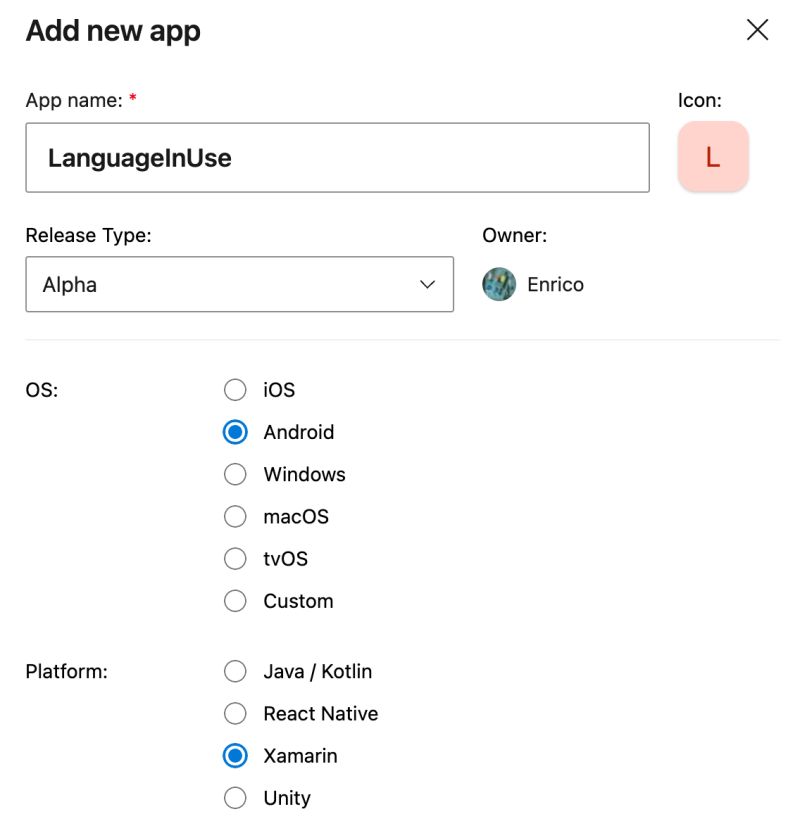Select the iOS radio button
This screenshot has width=800, height=833.
(x=235, y=390)
